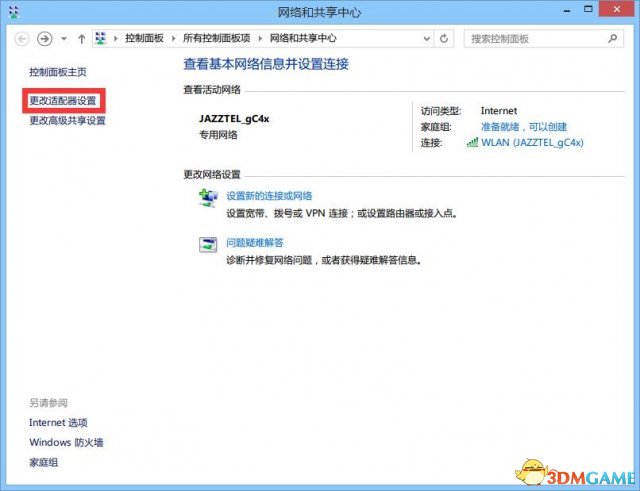Click the 专用网络 network type text

point(218,135)
